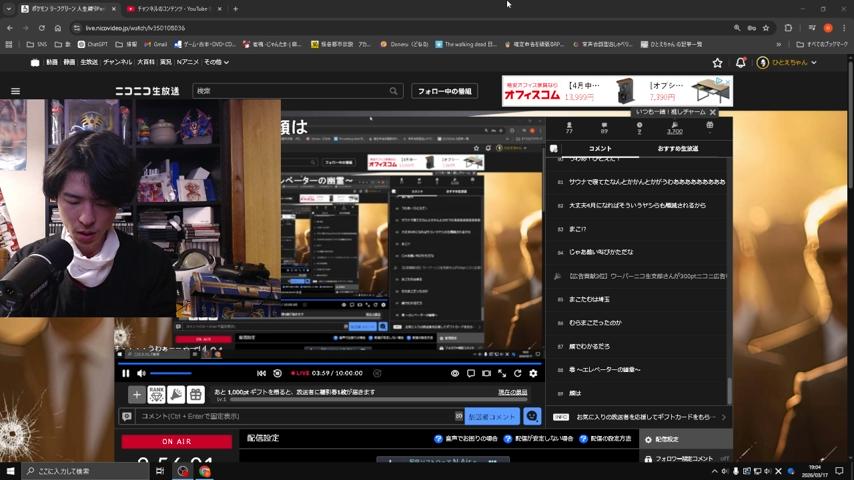Adjust the player volume slider
The height and width of the screenshot is (480, 854).
coord(171,373)
